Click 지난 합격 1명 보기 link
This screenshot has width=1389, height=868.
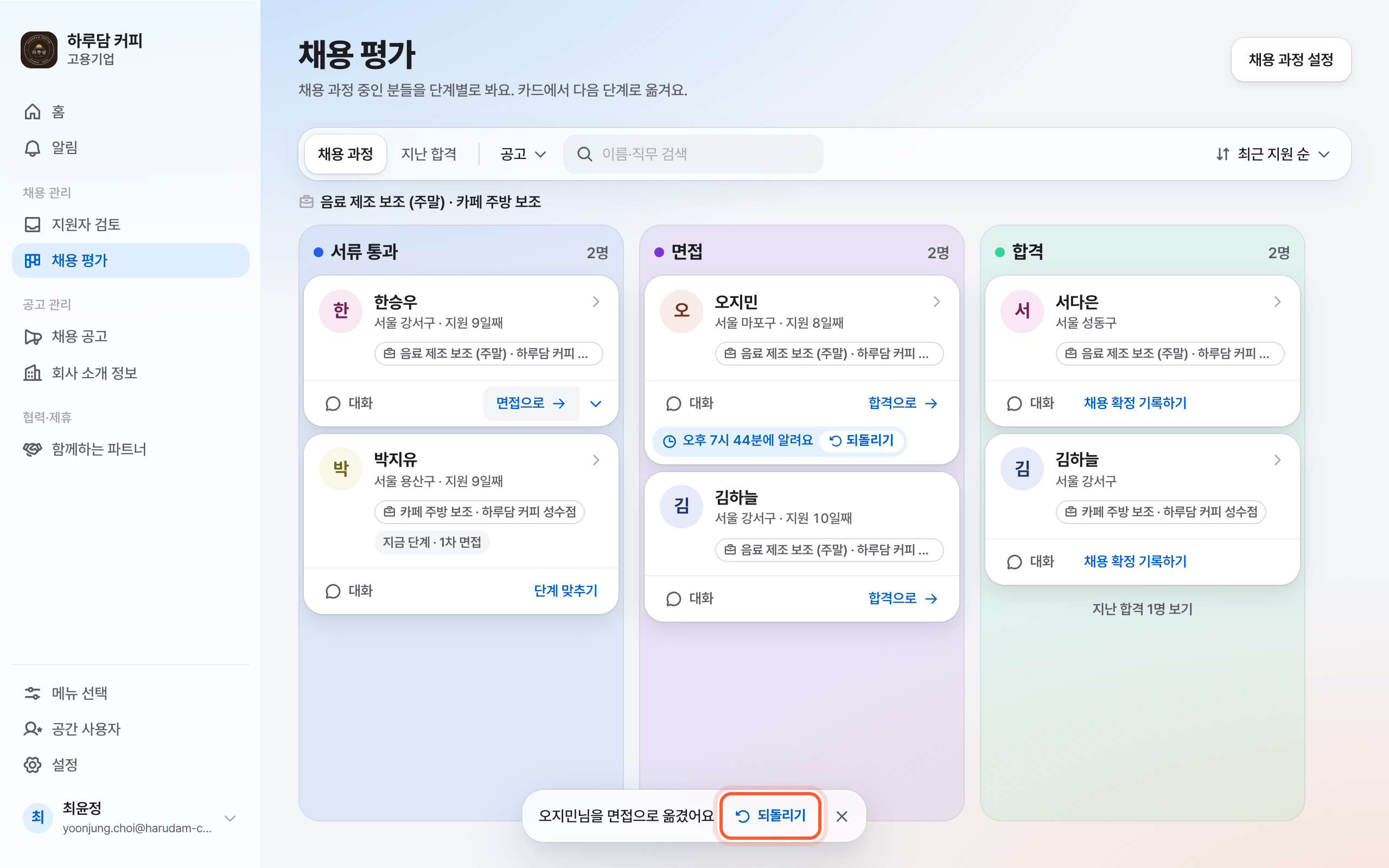tap(1142, 609)
